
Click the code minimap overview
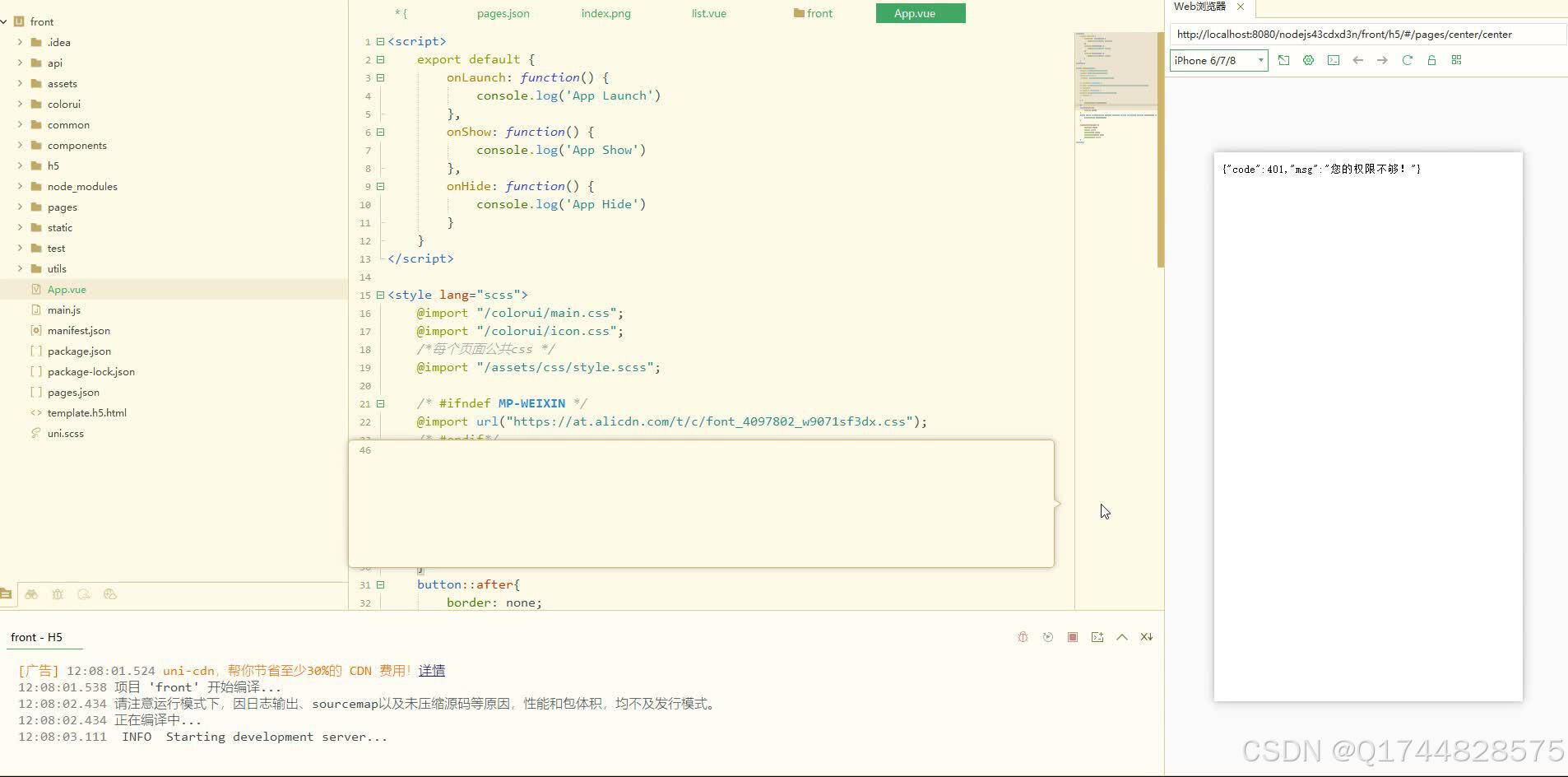1116,89
